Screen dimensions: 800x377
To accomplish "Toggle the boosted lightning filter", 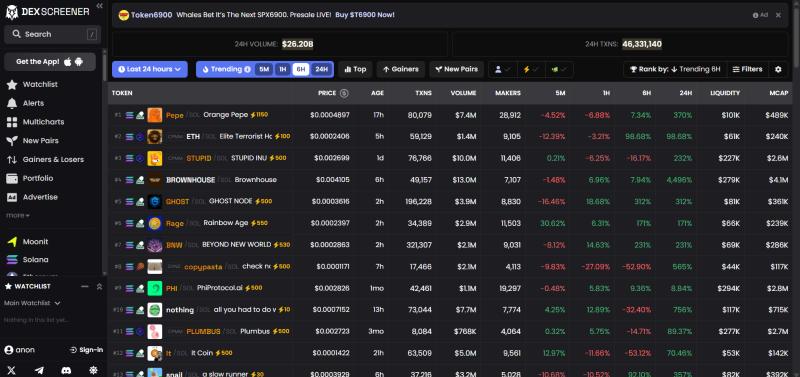I will click(531, 69).
